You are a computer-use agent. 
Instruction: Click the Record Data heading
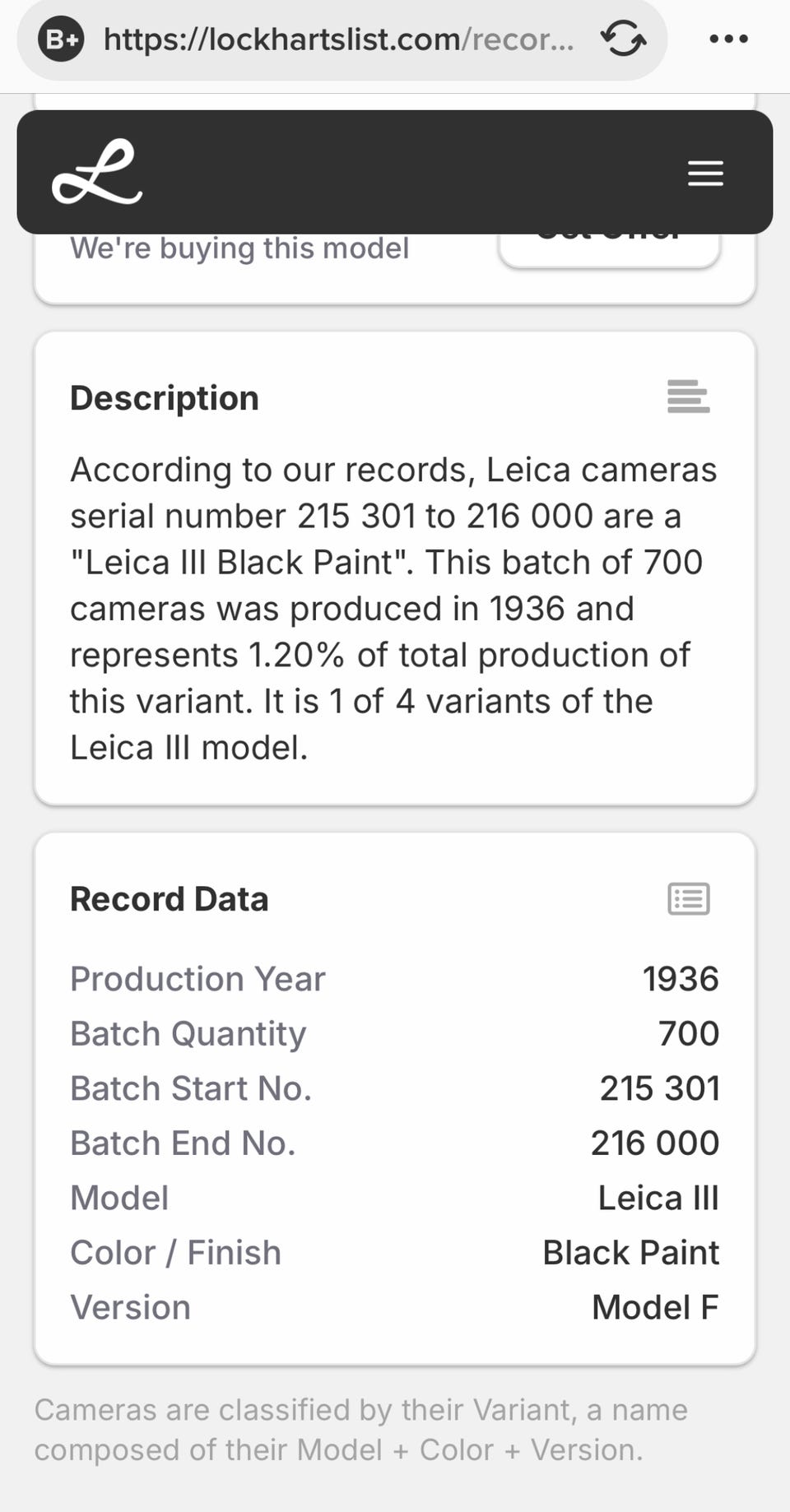point(170,899)
